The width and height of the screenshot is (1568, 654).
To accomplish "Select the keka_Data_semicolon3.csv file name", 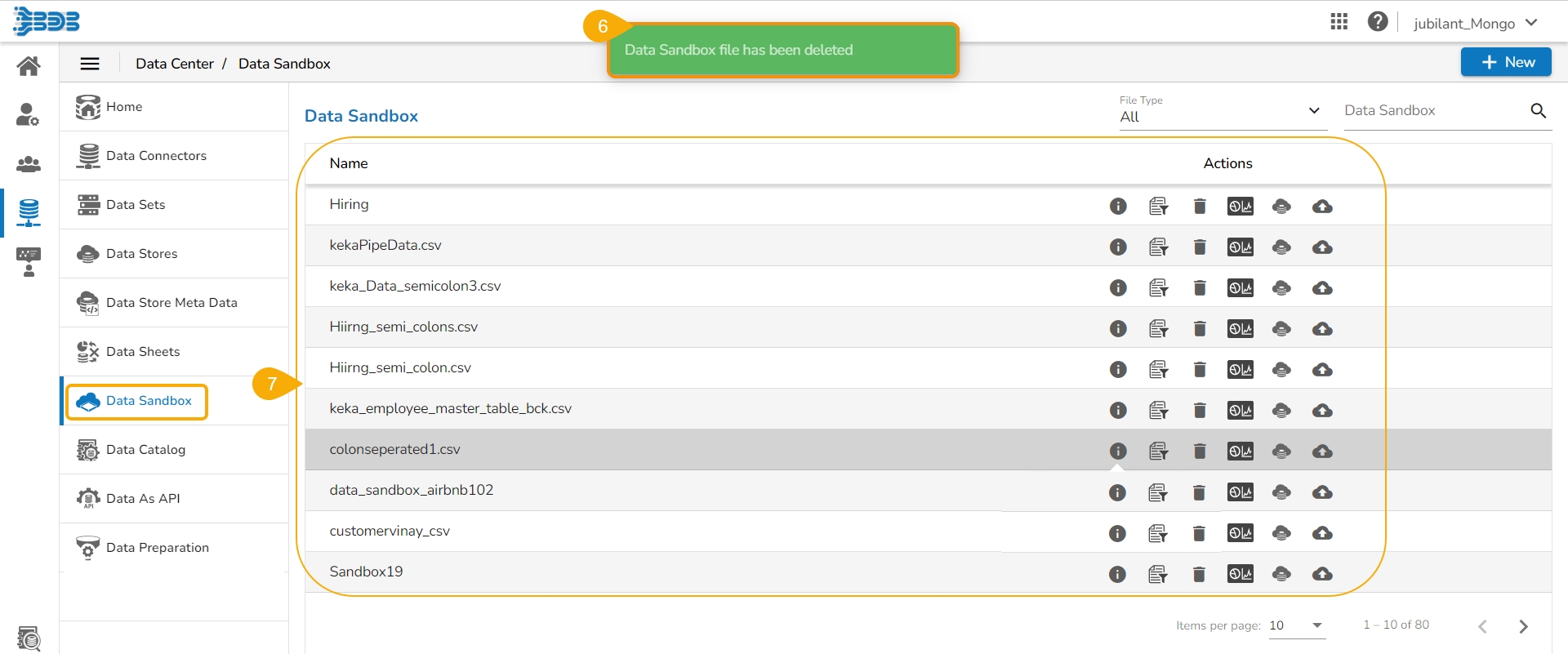I will (415, 286).
